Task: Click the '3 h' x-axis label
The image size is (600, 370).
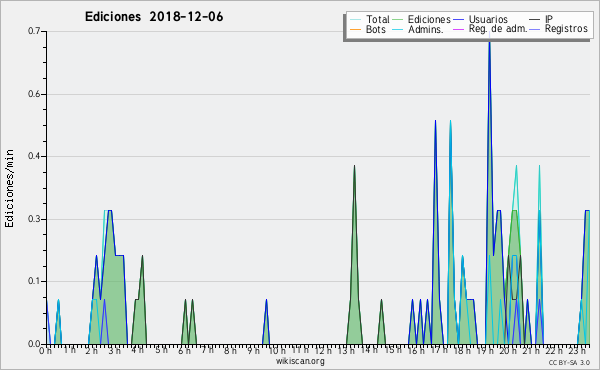Action: point(114,350)
